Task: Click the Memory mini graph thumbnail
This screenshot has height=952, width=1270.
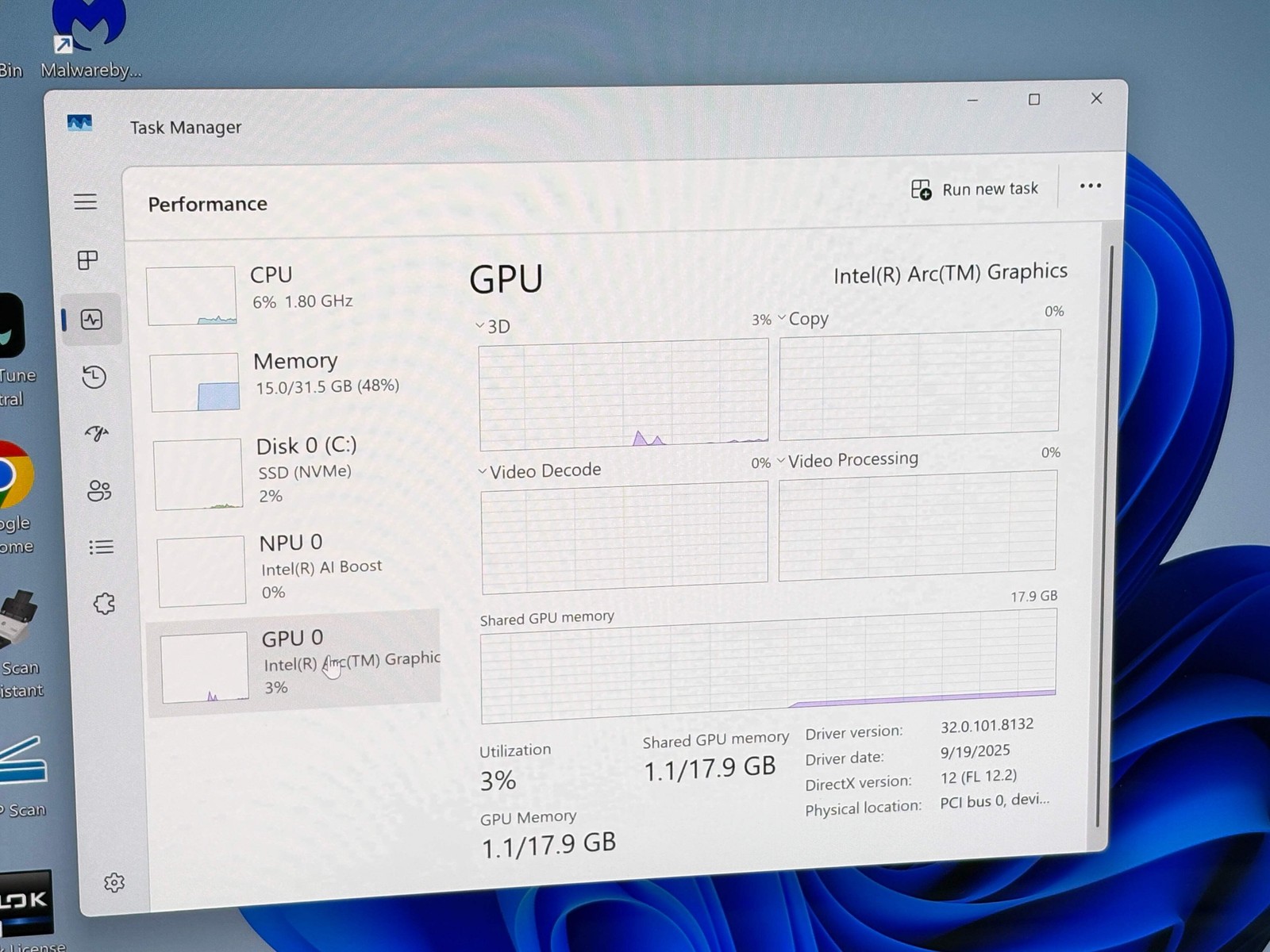Action: pyautogui.click(x=194, y=382)
